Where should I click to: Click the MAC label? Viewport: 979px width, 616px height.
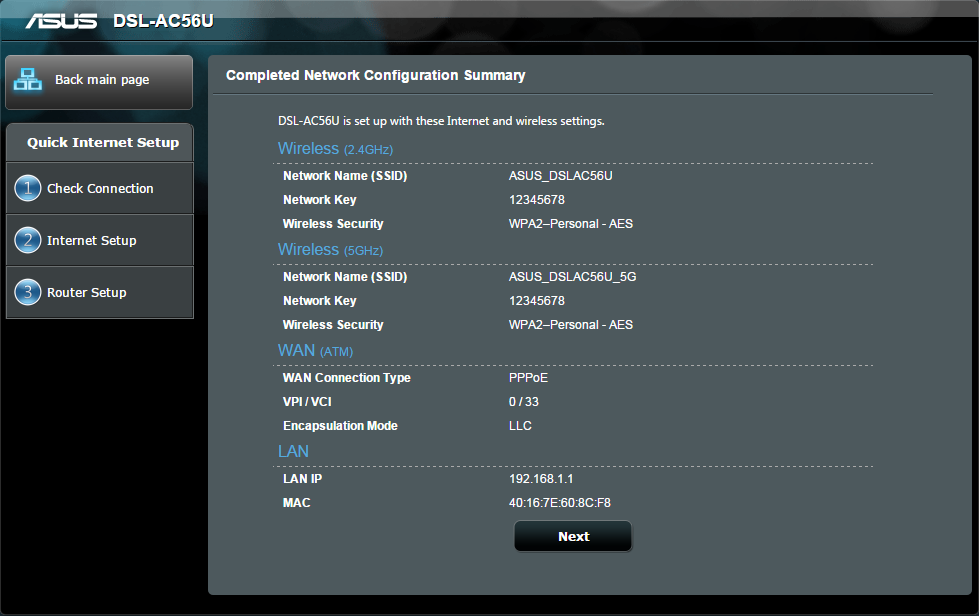pos(297,502)
